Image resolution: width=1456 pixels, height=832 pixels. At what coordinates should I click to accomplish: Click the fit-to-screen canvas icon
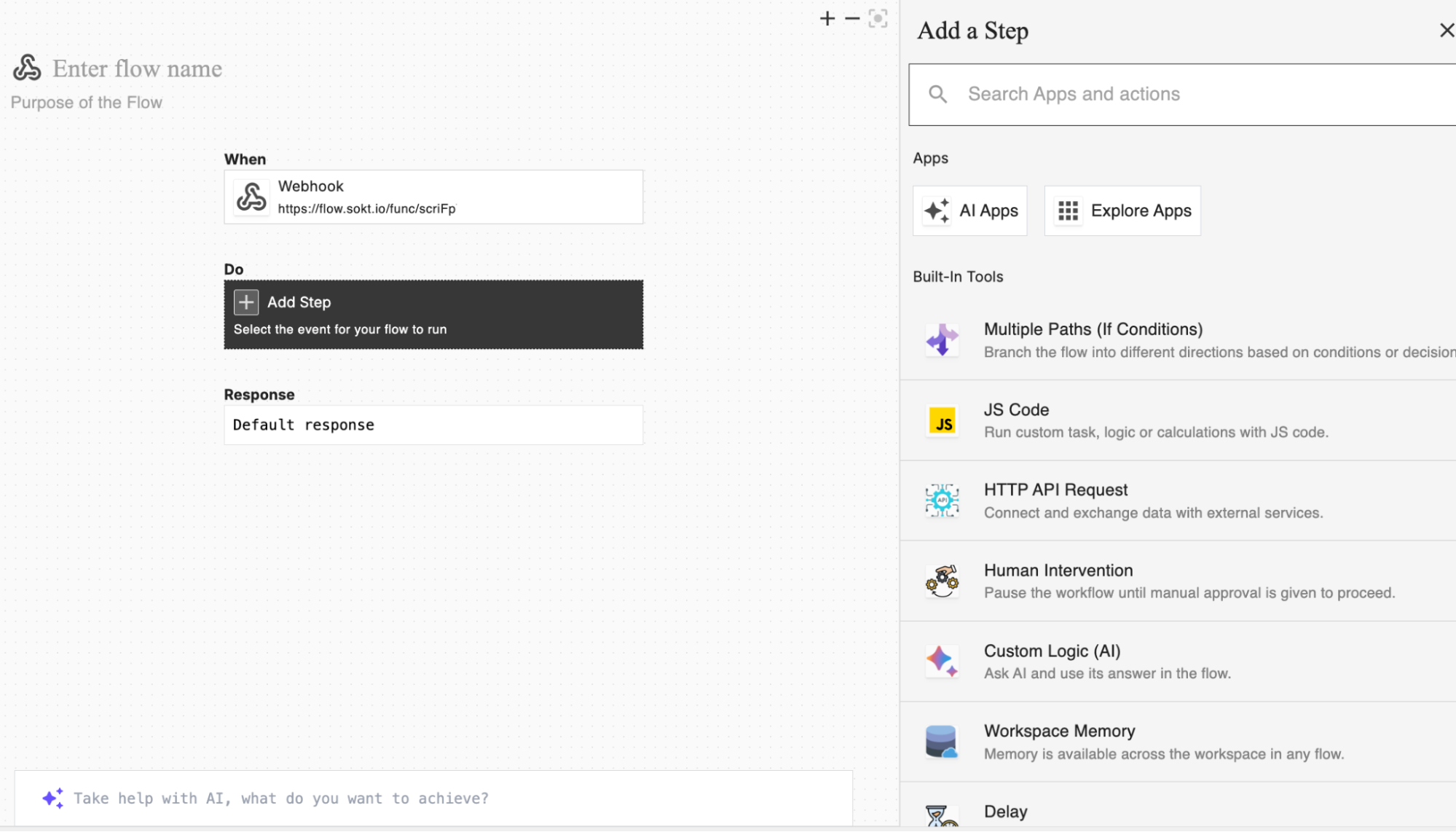(878, 19)
